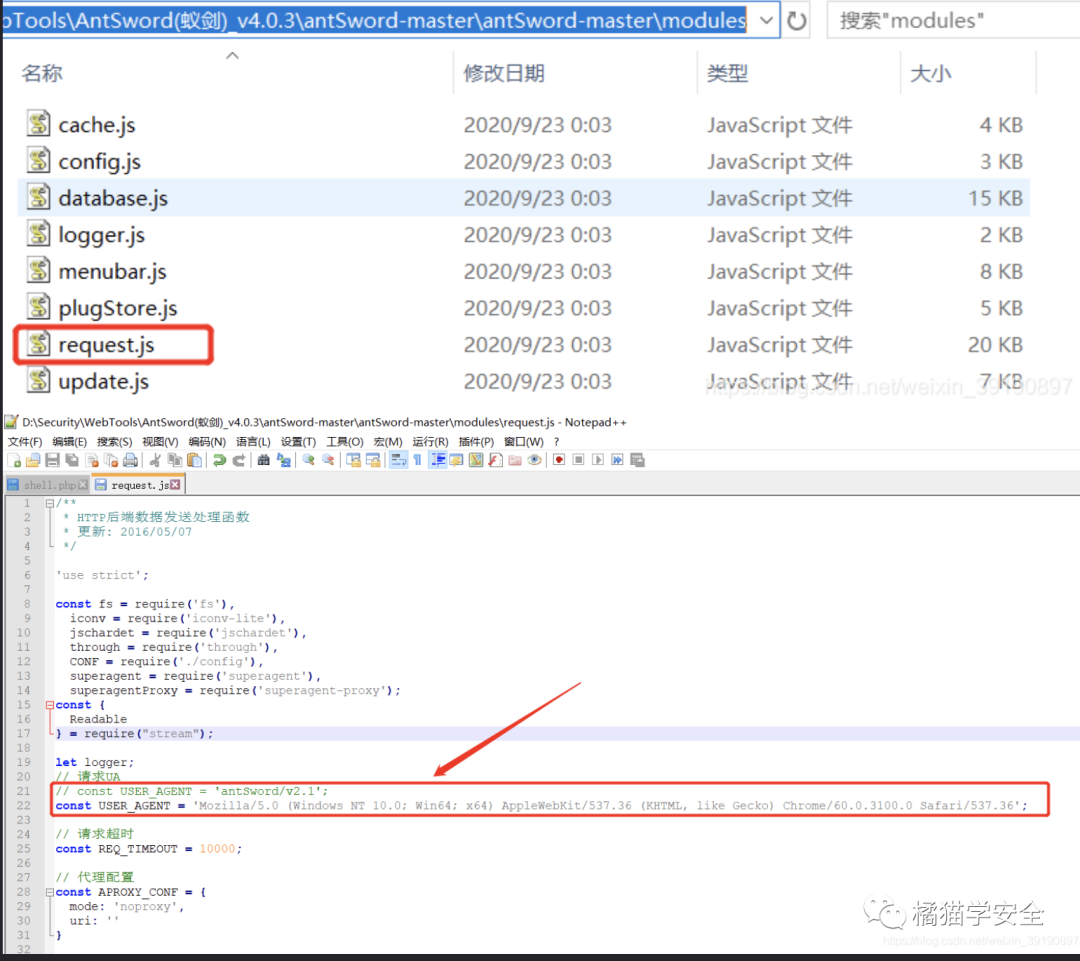The height and width of the screenshot is (961, 1080).
Task: Open Find with the binoculars icon
Action: pos(264,460)
